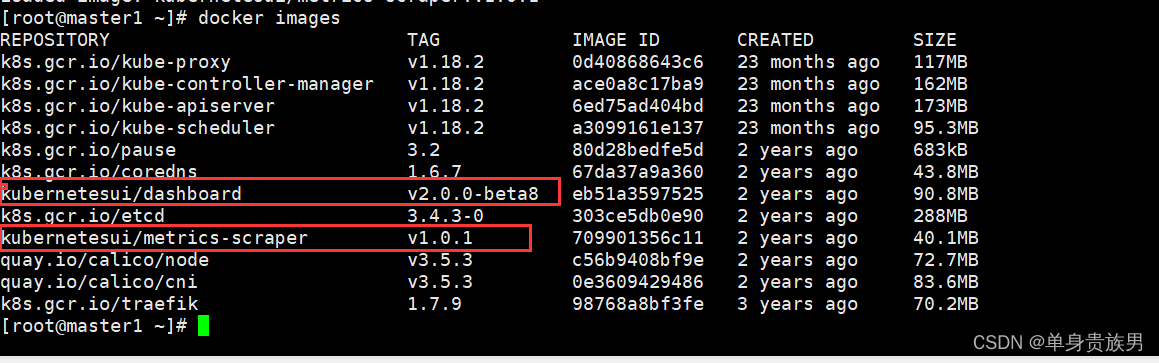Image resolution: width=1159 pixels, height=363 pixels.
Task: Select quay.io/calico/cni repository name
Action: pyautogui.click(x=99, y=282)
